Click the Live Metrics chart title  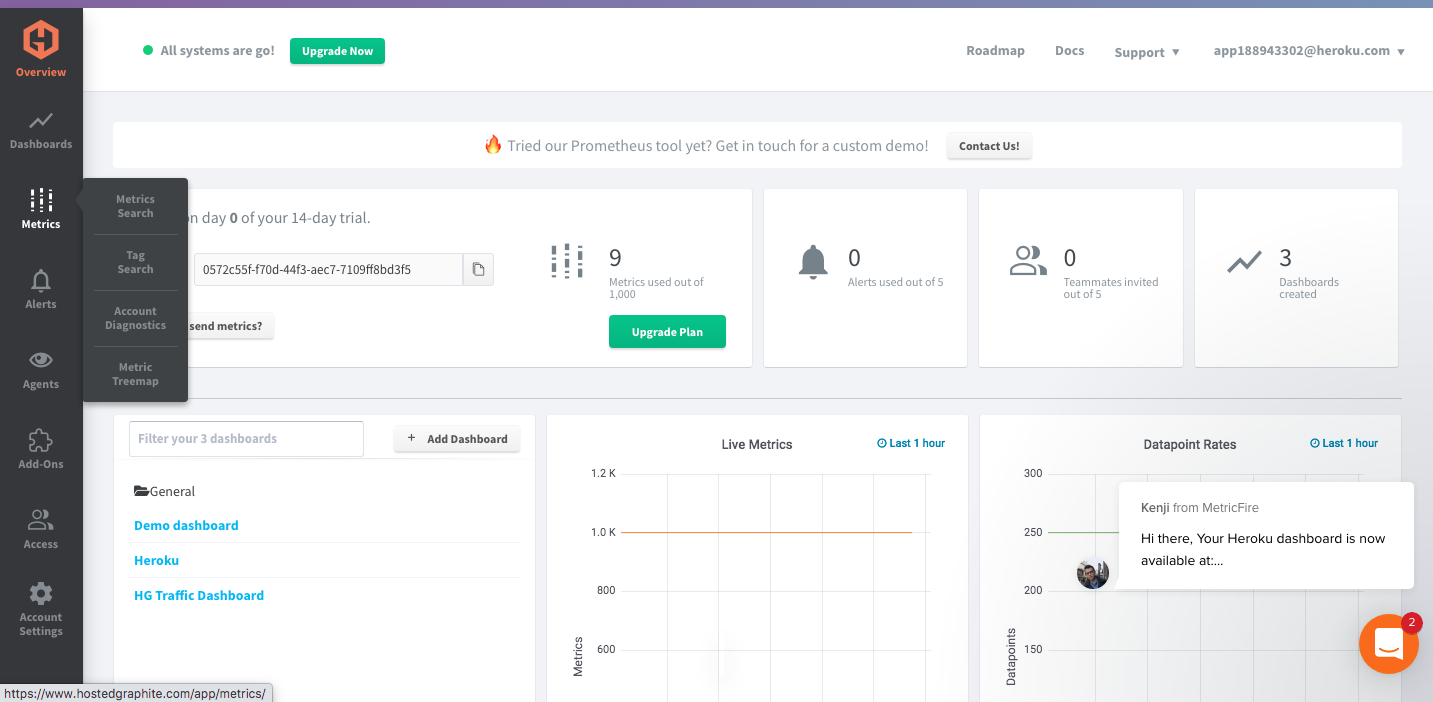pos(757,444)
